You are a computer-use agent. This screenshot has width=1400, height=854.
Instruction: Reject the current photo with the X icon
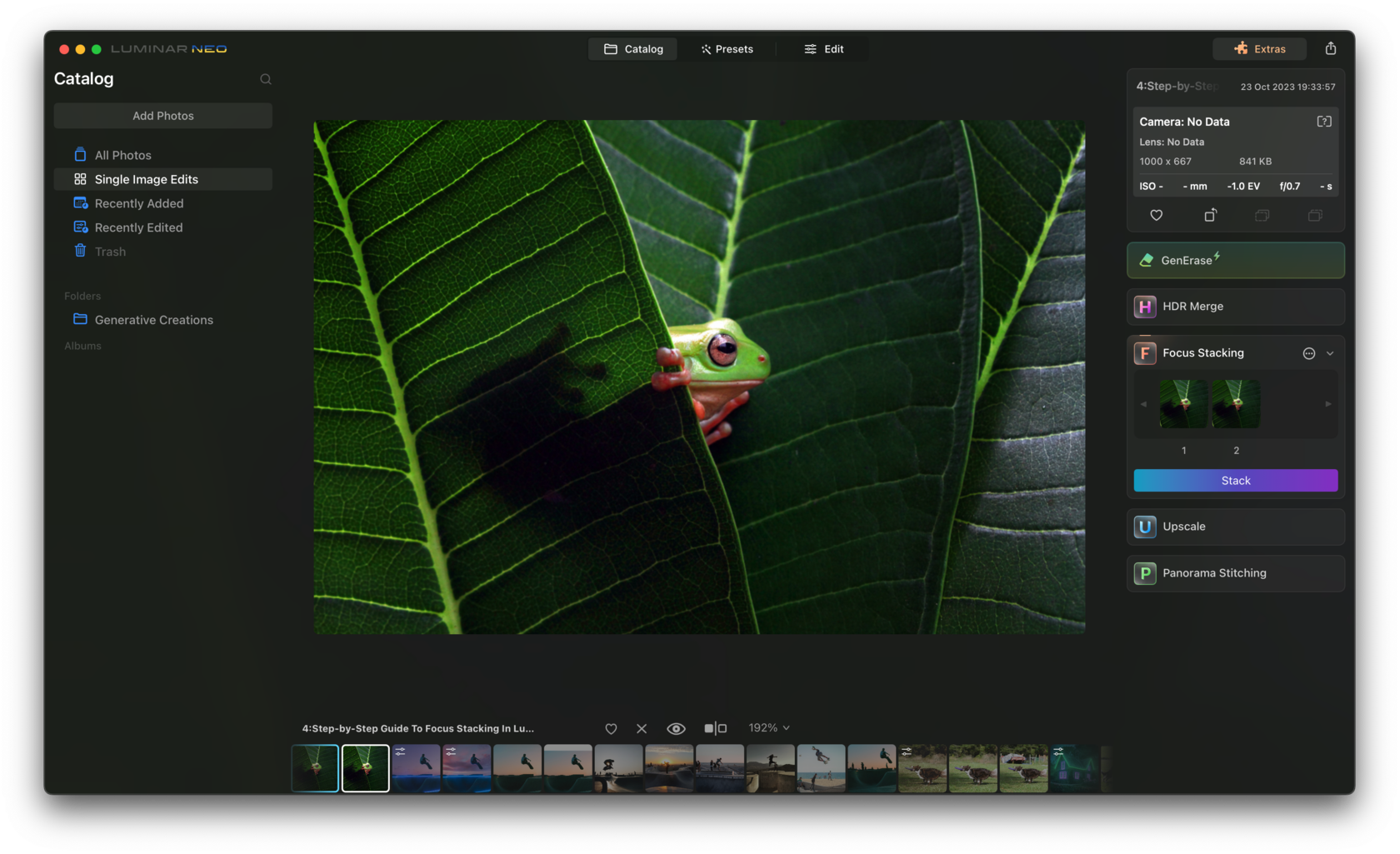point(642,727)
